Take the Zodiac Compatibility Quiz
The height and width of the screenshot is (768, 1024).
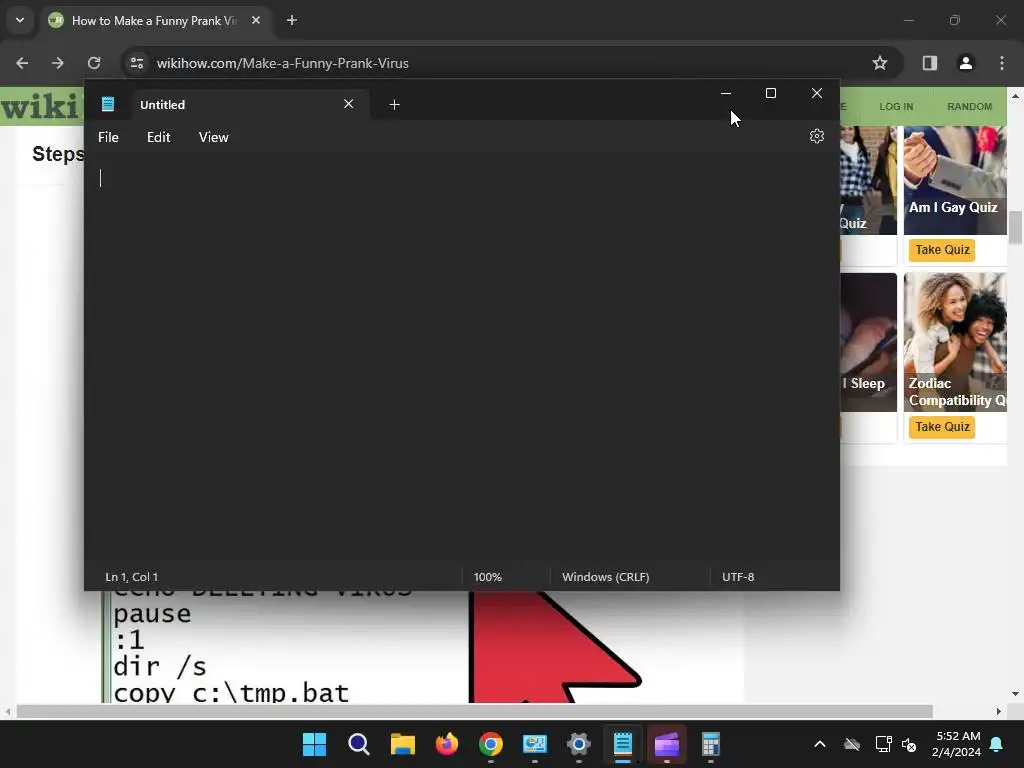(942, 427)
